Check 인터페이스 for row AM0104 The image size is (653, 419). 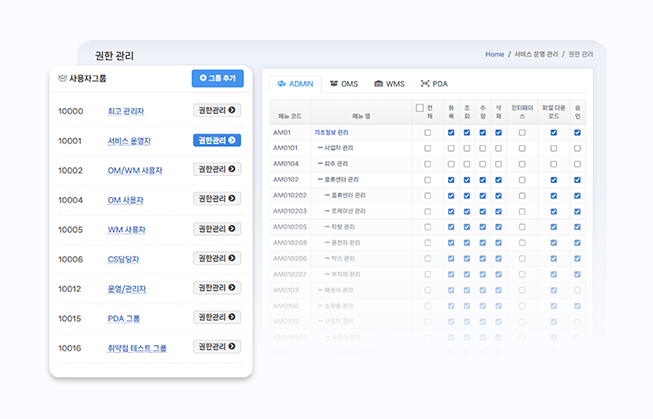(522, 164)
